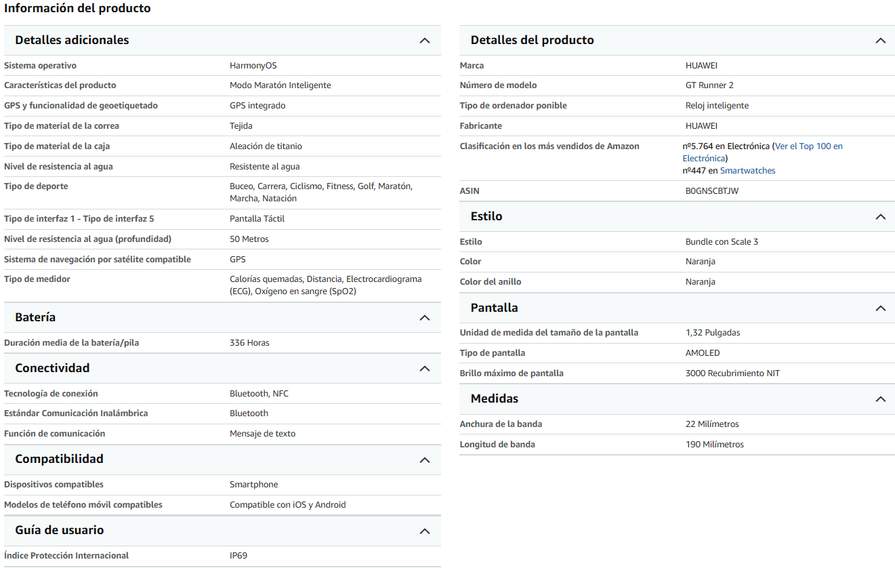Image resolution: width=895 pixels, height=568 pixels.
Task: Collapse the Estilo section chevron
Action: click(880, 217)
